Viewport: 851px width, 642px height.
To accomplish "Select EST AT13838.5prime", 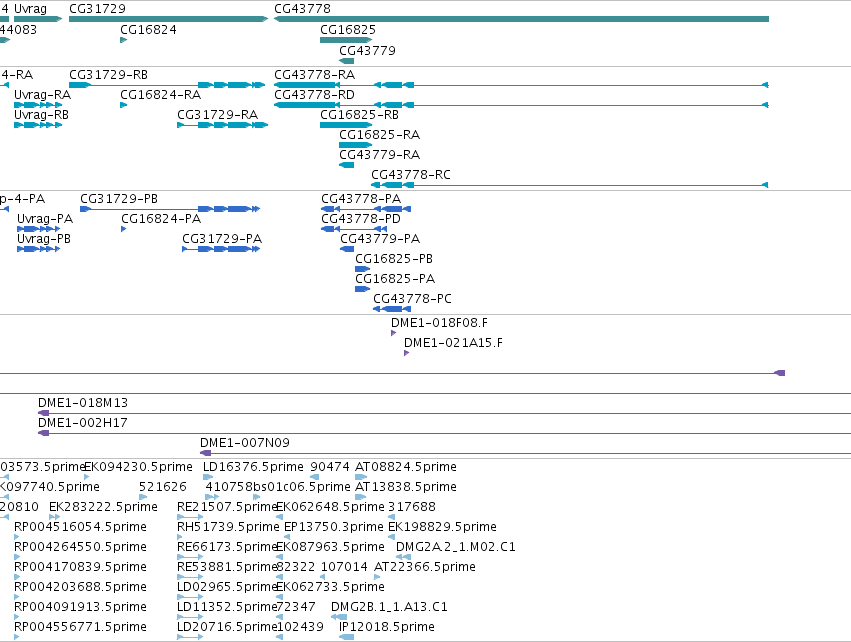I will [x=360, y=497].
